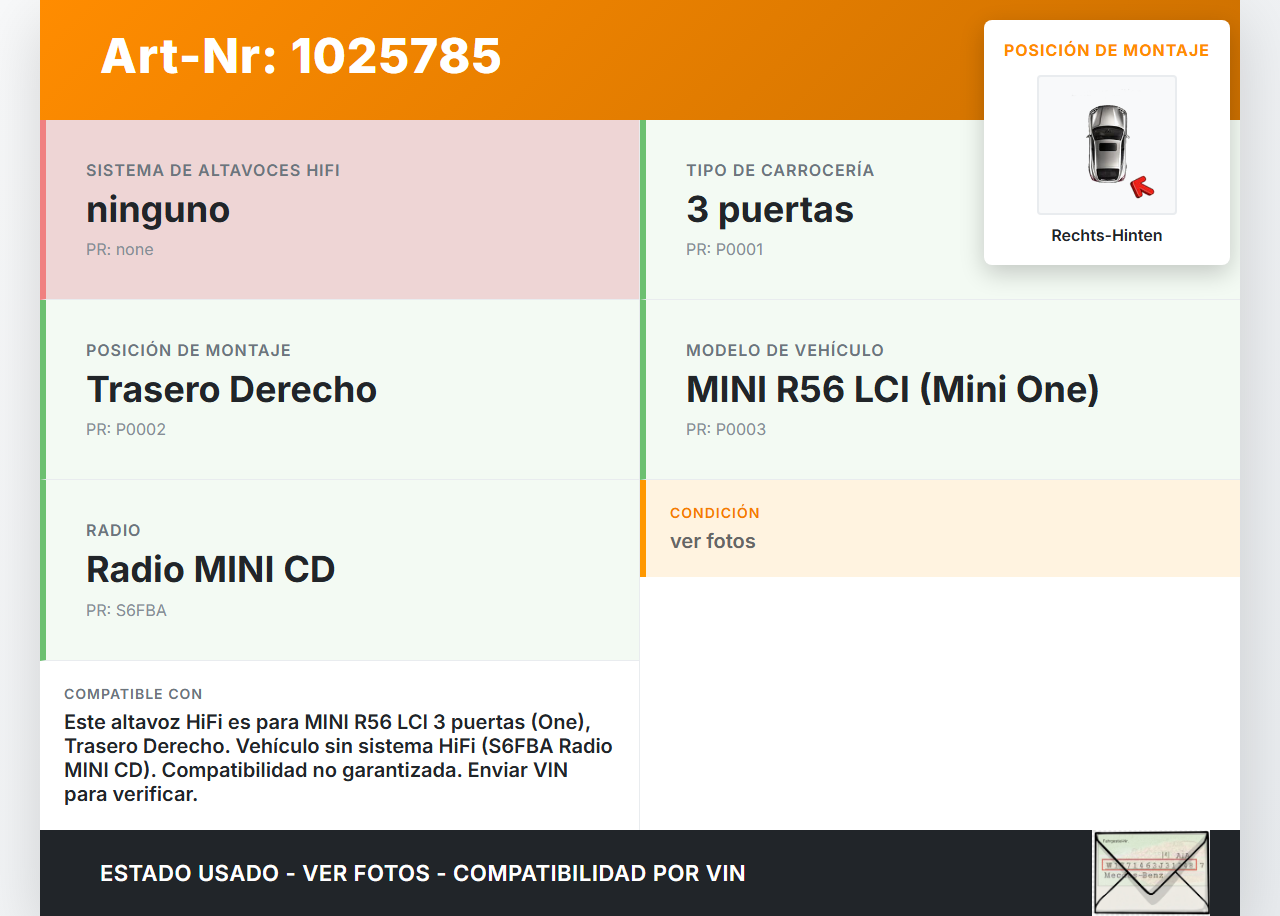Select the SISTEMA DE ALTAVOCES HIFI label
The height and width of the screenshot is (916, 1280).
click(x=213, y=170)
